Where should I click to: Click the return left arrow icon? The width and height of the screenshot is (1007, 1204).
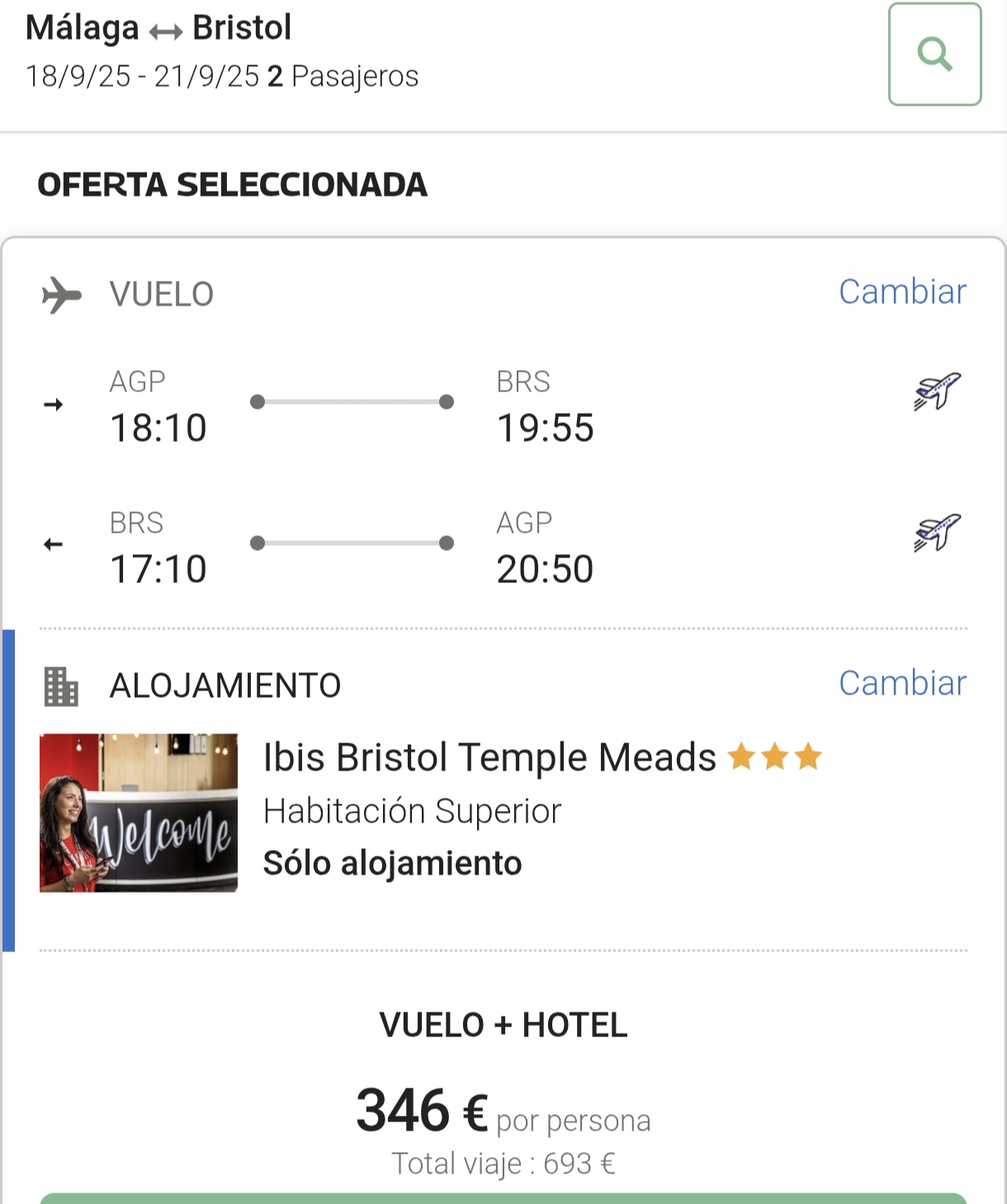(54, 544)
